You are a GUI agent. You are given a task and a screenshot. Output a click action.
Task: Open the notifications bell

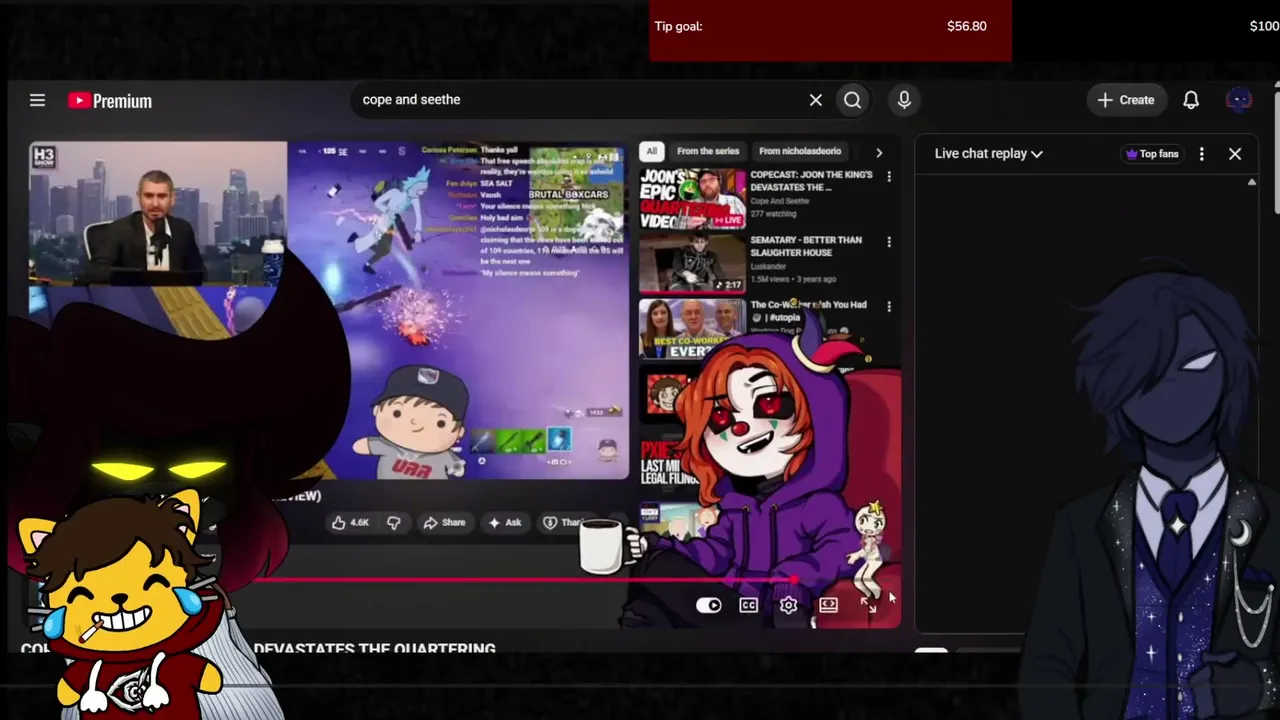coord(1191,100)
